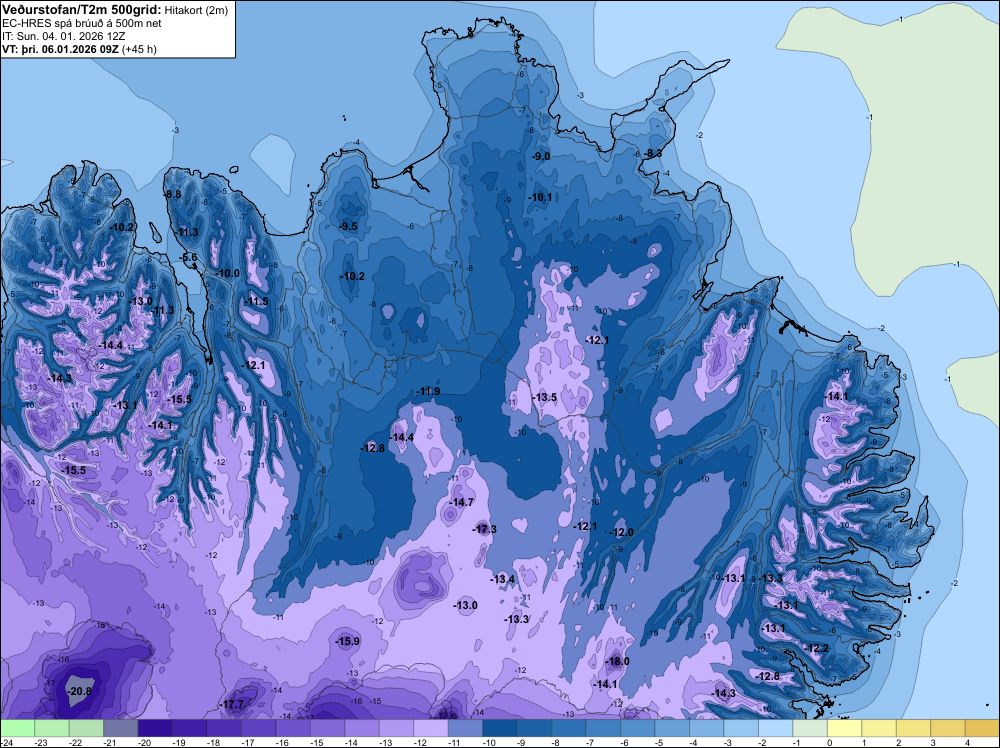Click the initial time 'IT: Sun. 04. 01. 2026 12Z'

coord(63,36)
